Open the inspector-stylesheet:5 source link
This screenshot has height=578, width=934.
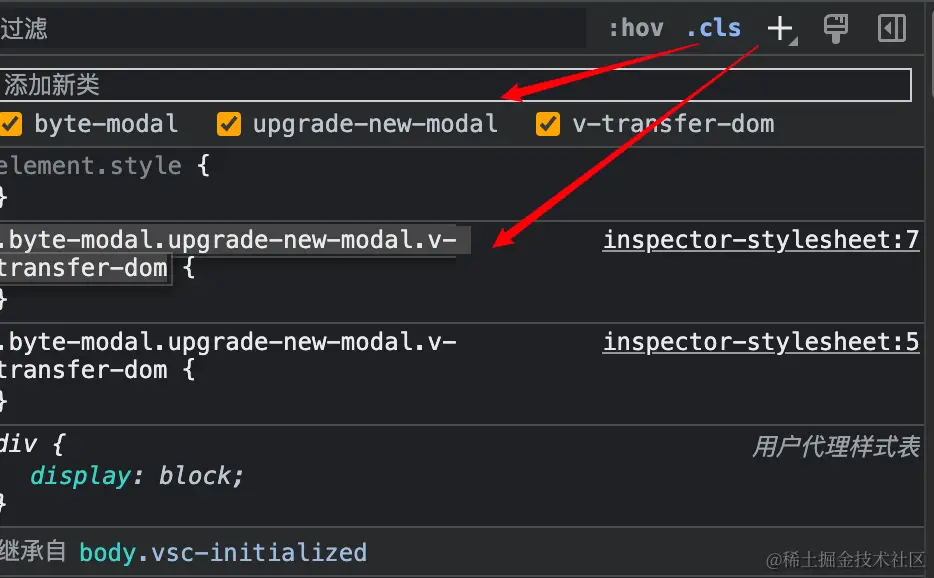pos(761,341)
